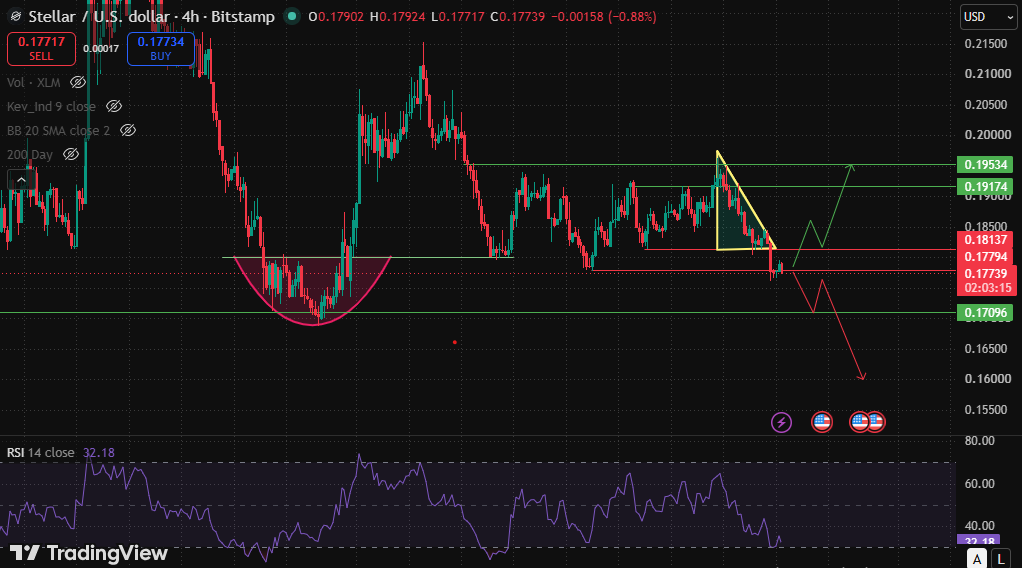This screenshot has width=1022, height=568.
Task: Click the green market status dot
Action: tap(293, 16)
